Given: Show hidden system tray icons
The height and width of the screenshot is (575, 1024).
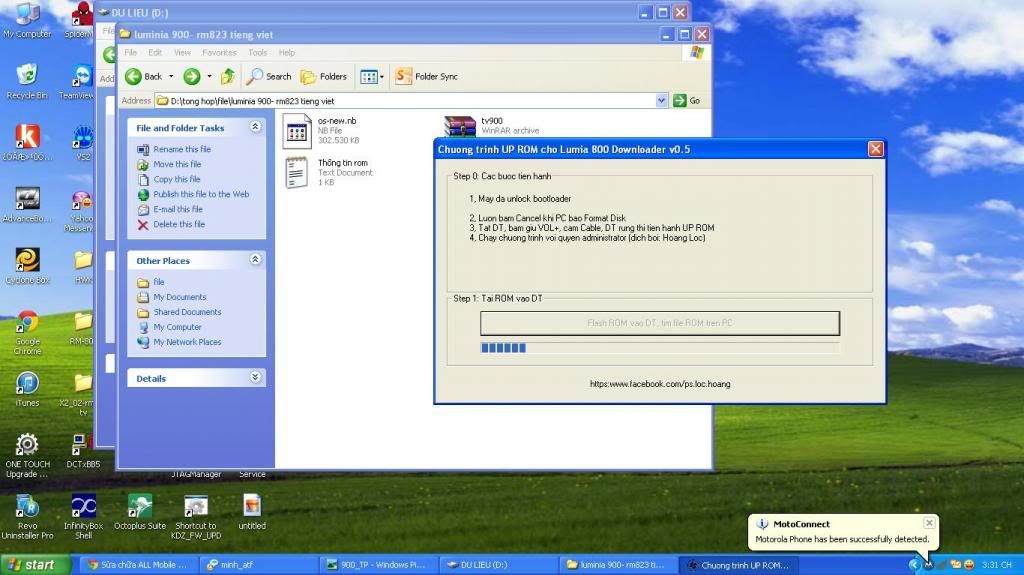Looking at the screenshot, I should tap(913, 565).
